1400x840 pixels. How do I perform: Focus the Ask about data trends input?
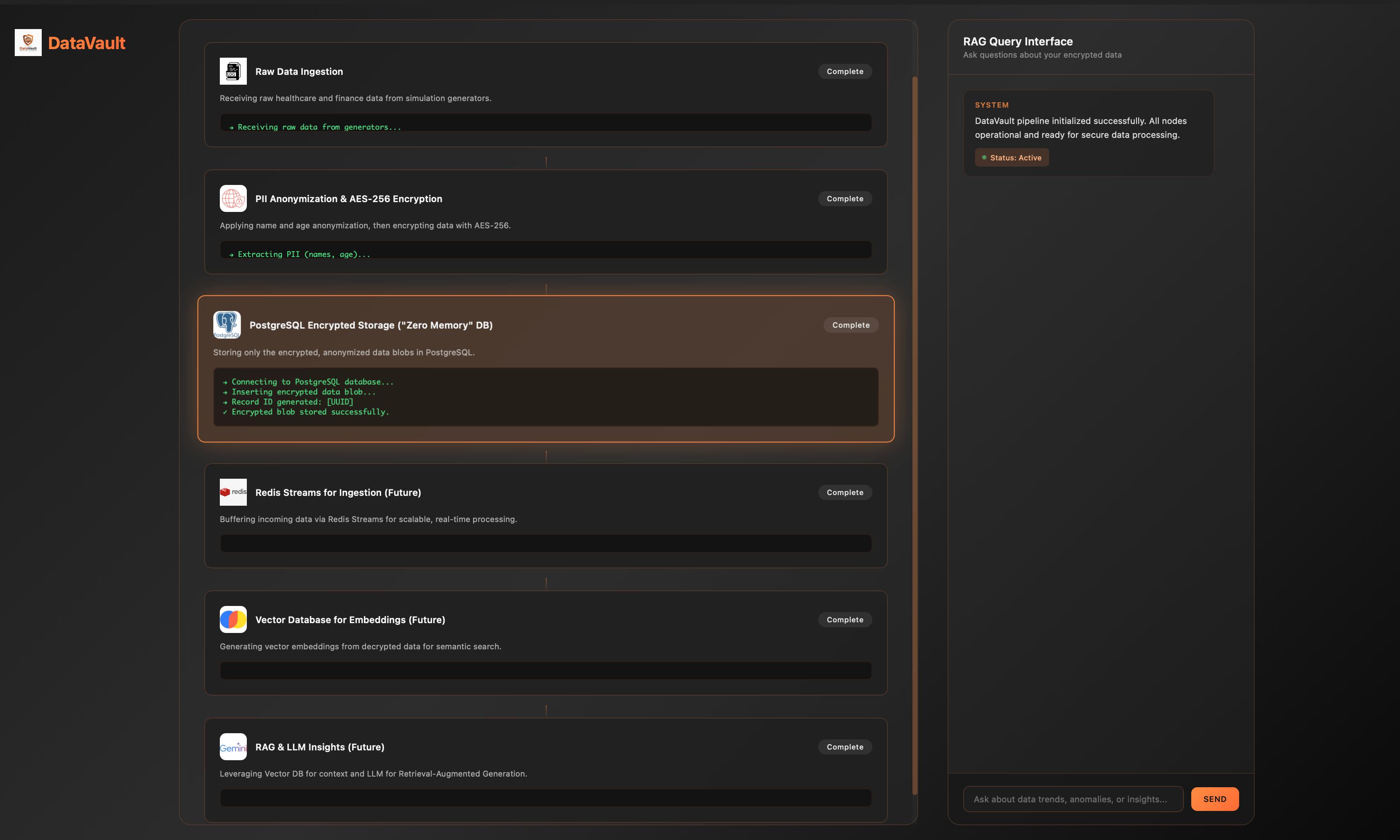(1073, 799)
